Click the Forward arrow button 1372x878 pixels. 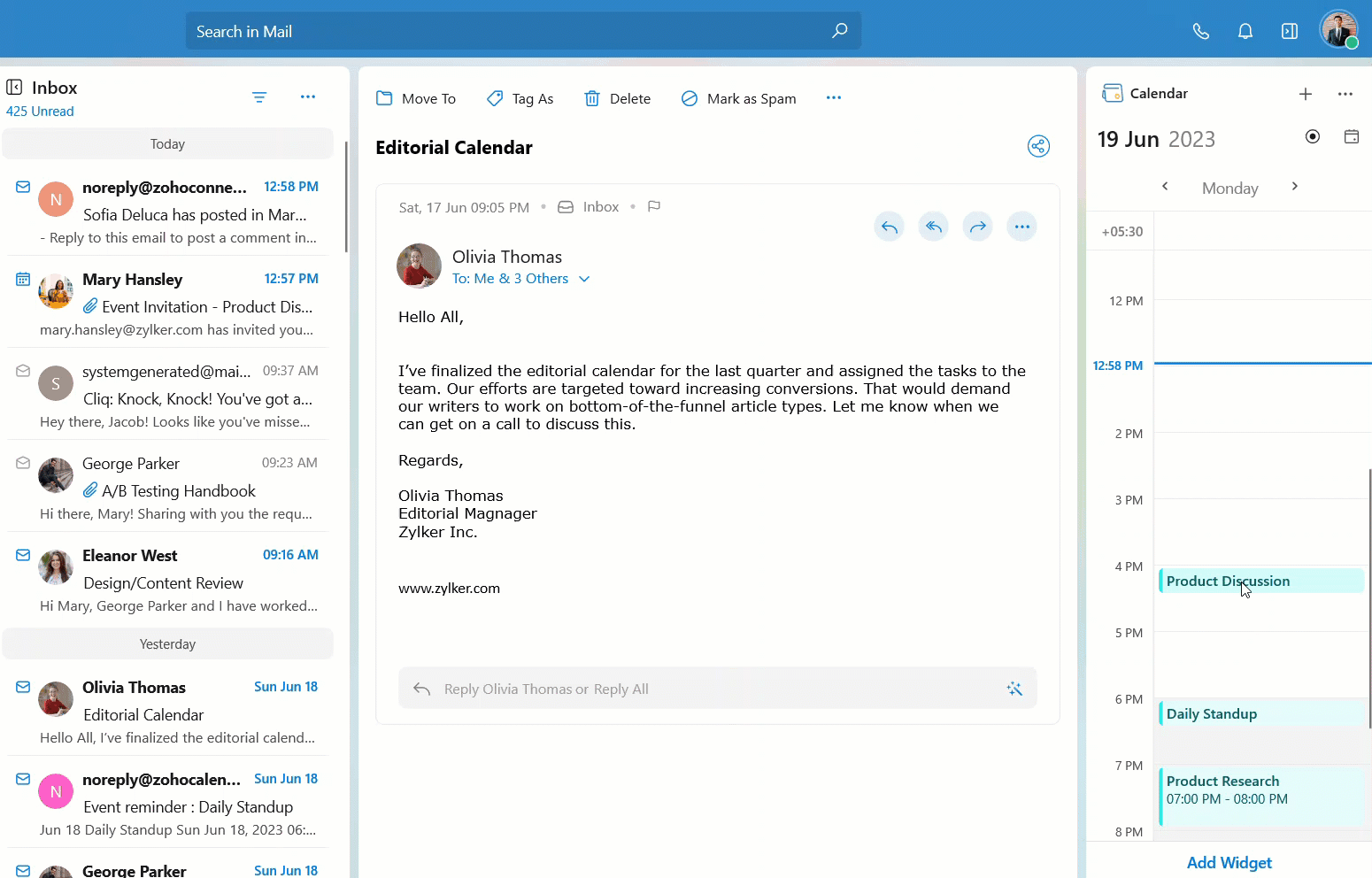point(978,227)
